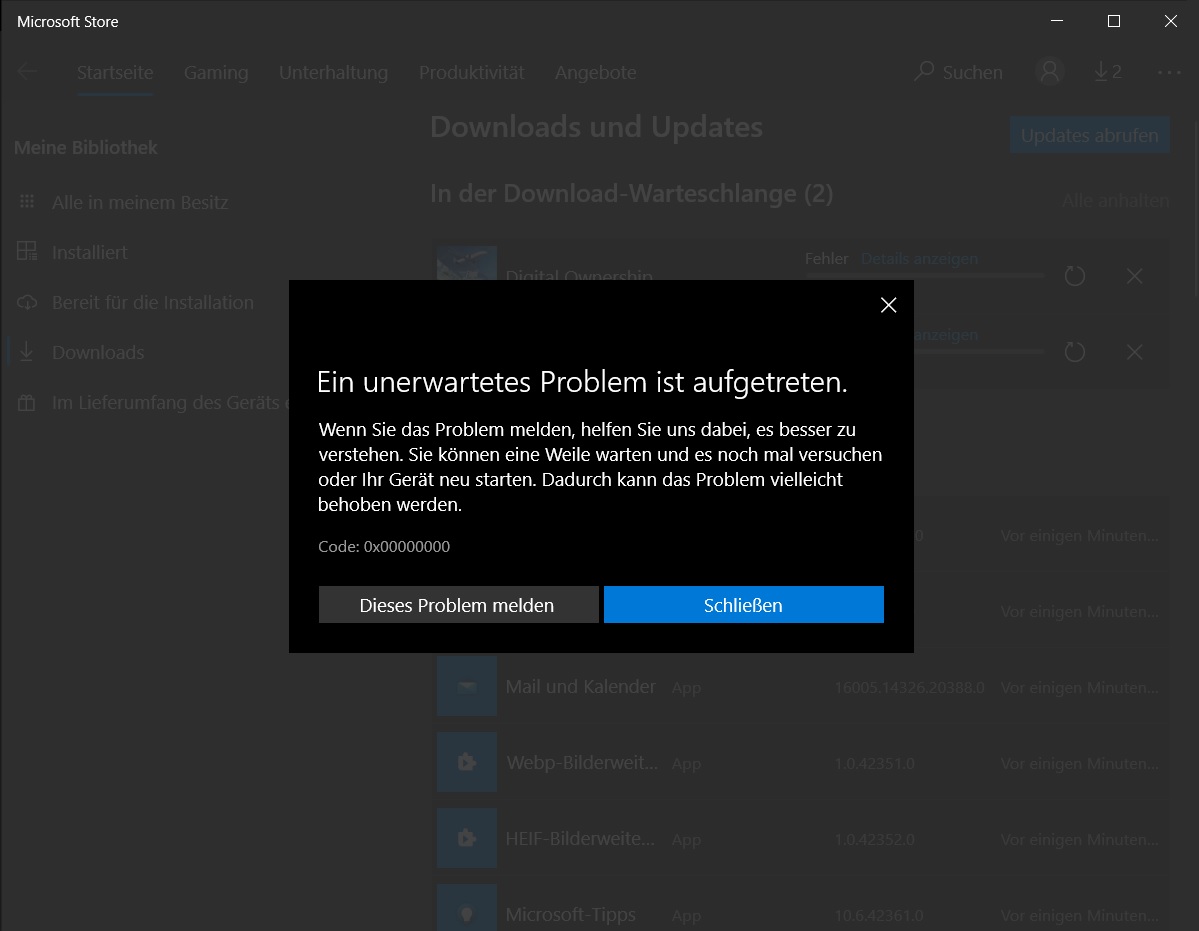Select Downloads in the sidebar
This screenshot has width=1199, height=931.
[98, 352]
